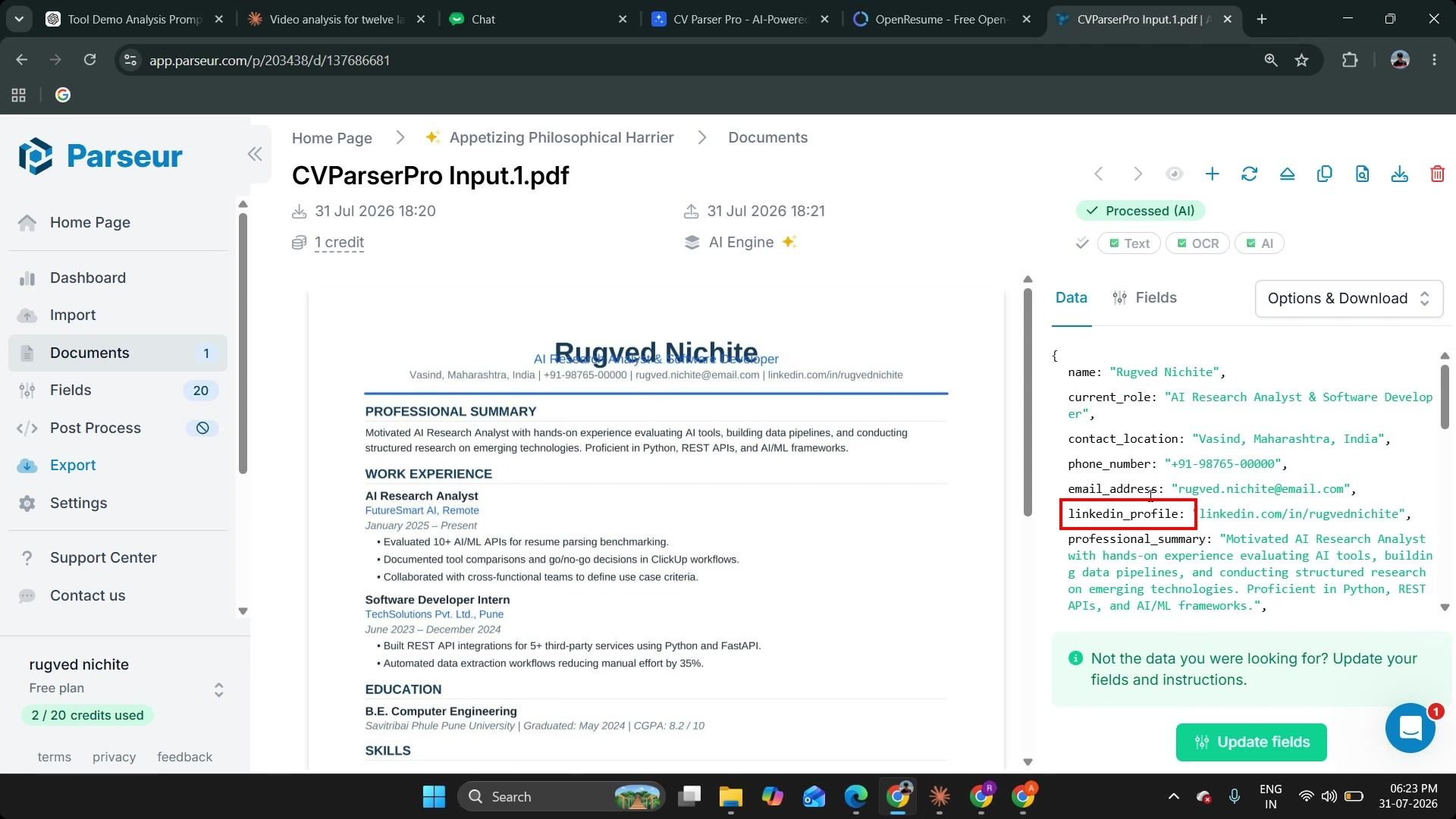Toggle the eye visibility icon in document toolbar

(1174, 174)
